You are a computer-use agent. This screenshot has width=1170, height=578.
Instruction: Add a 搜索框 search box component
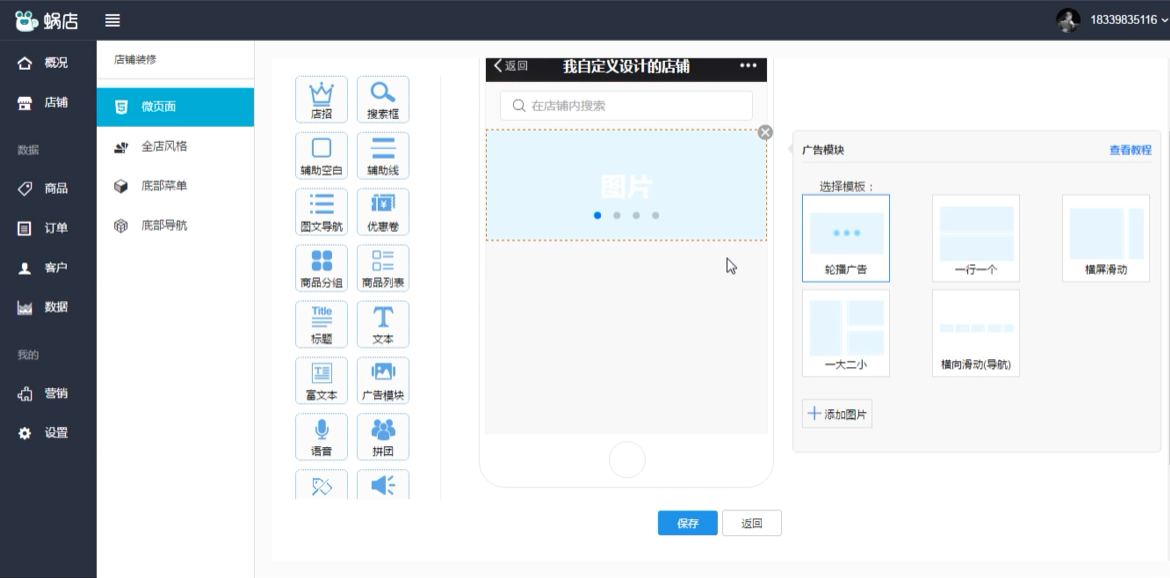383,98
